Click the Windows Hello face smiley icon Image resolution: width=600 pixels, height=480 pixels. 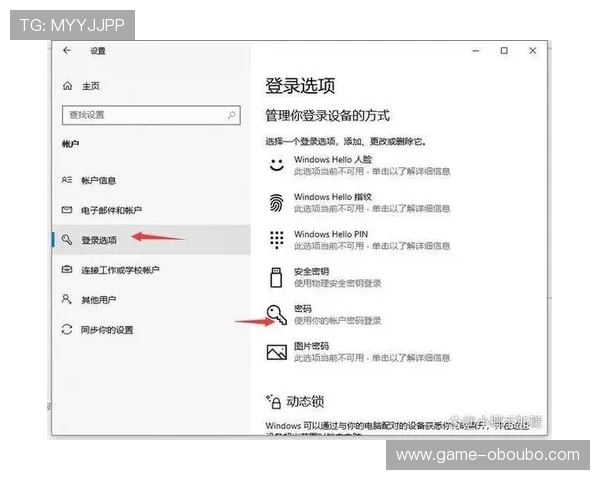pyautogui.click(x=276, y=165)
